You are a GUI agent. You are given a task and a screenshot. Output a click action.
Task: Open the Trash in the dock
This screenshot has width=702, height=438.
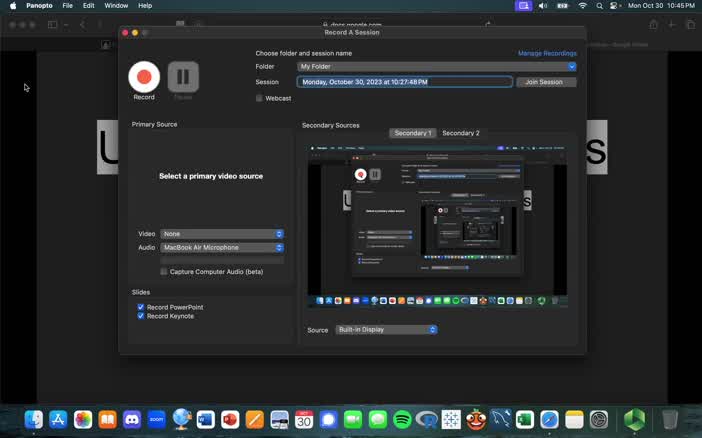coord(670,420)
